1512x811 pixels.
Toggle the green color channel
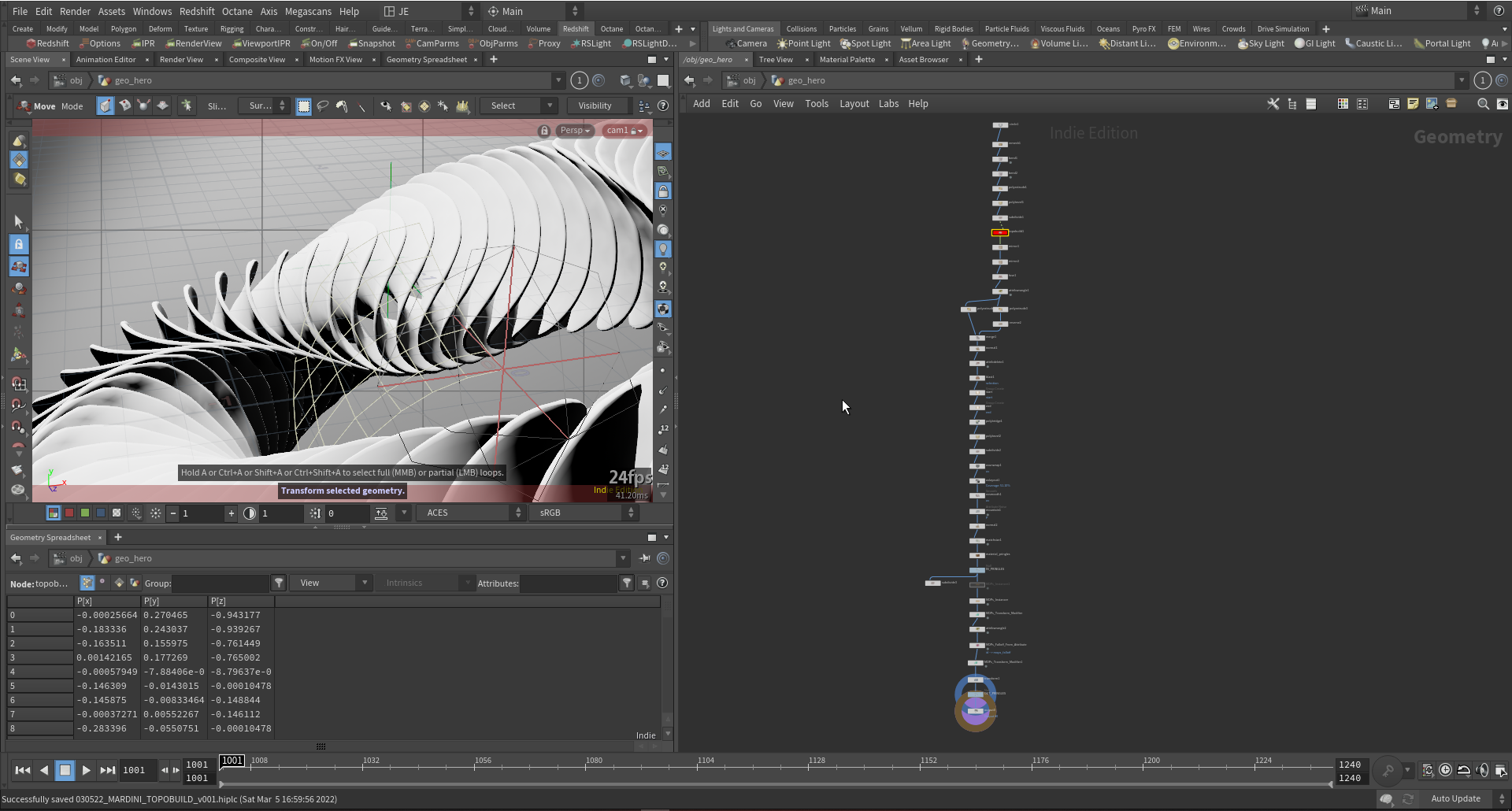coord(85,513)
